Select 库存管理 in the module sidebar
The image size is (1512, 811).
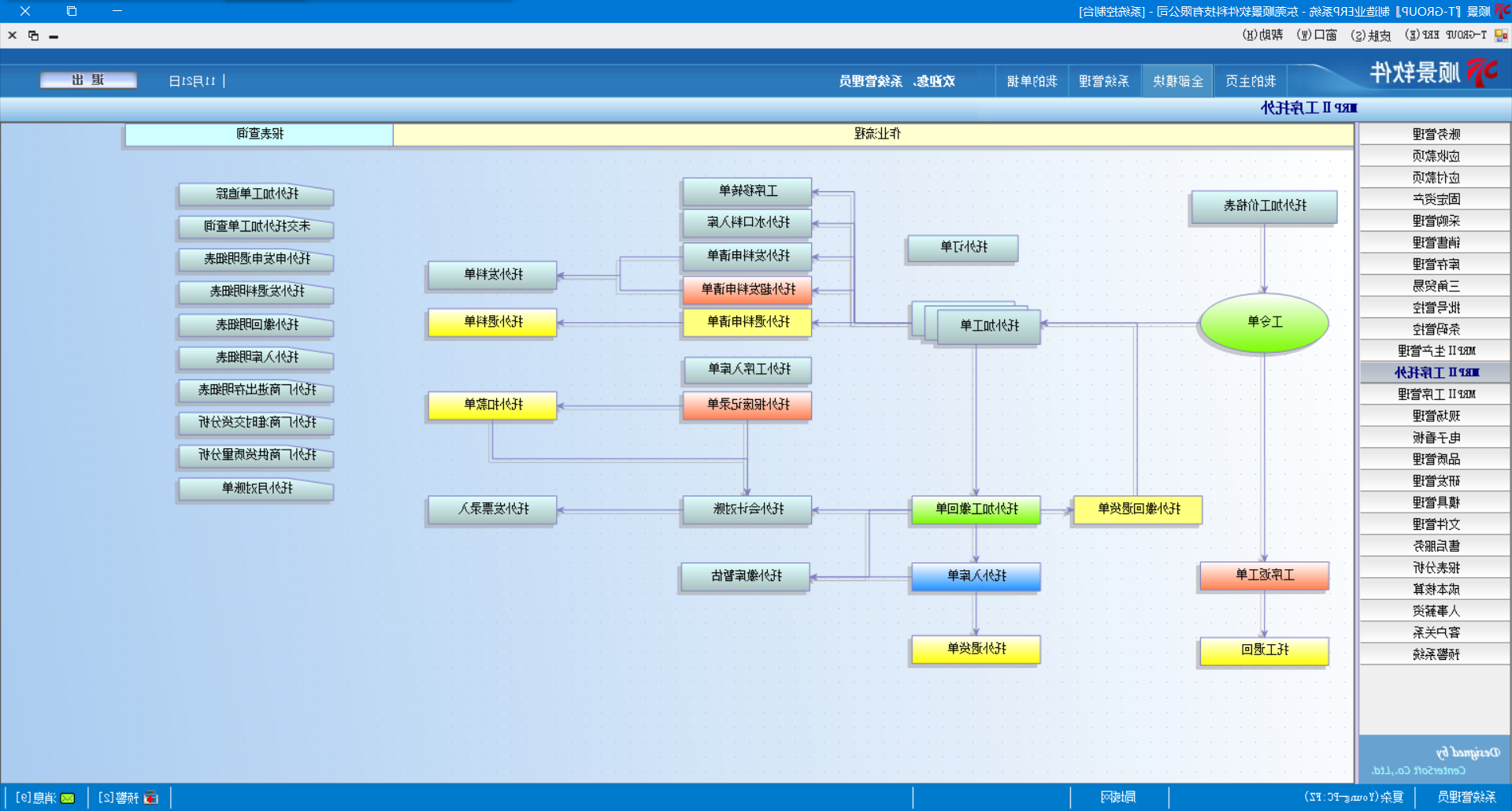(x=1435, y=265)
